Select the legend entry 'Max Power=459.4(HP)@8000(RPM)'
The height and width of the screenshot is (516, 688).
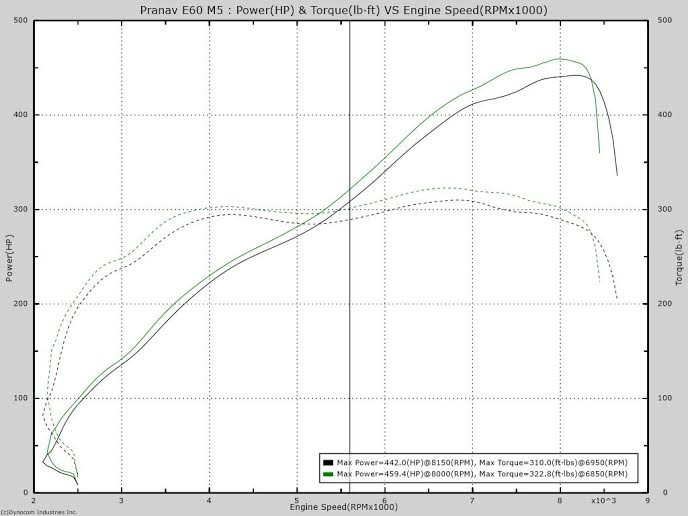(x=405, y=474)
